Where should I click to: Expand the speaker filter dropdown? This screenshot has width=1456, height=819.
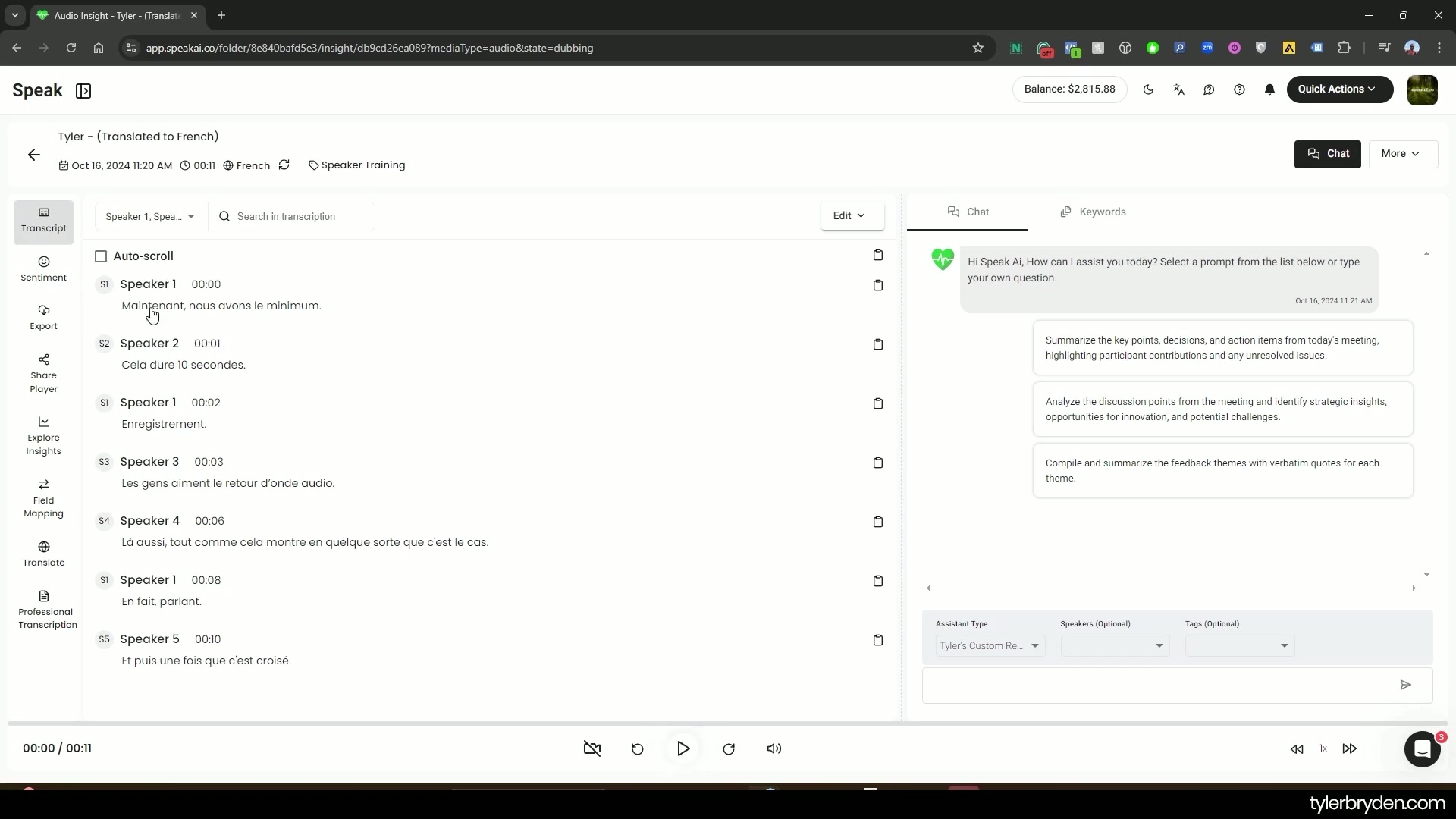click(151, 217)
